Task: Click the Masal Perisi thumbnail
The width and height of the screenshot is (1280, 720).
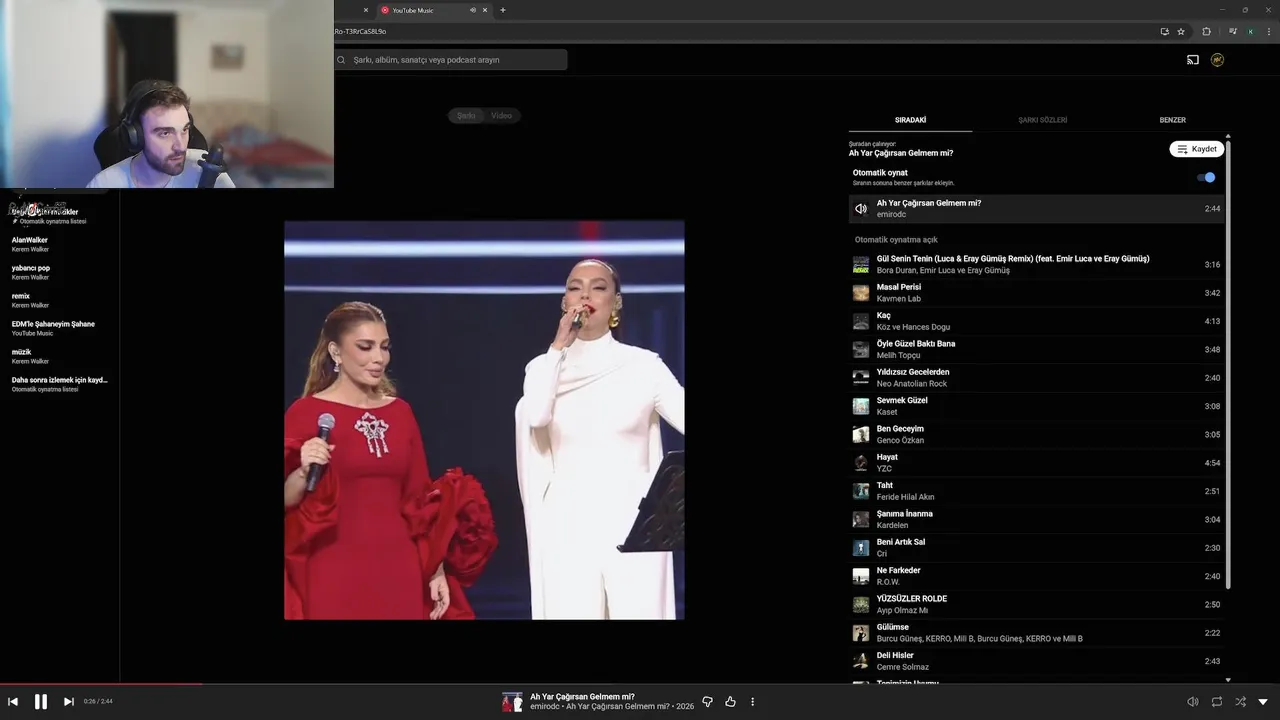Action: point(861,293)
